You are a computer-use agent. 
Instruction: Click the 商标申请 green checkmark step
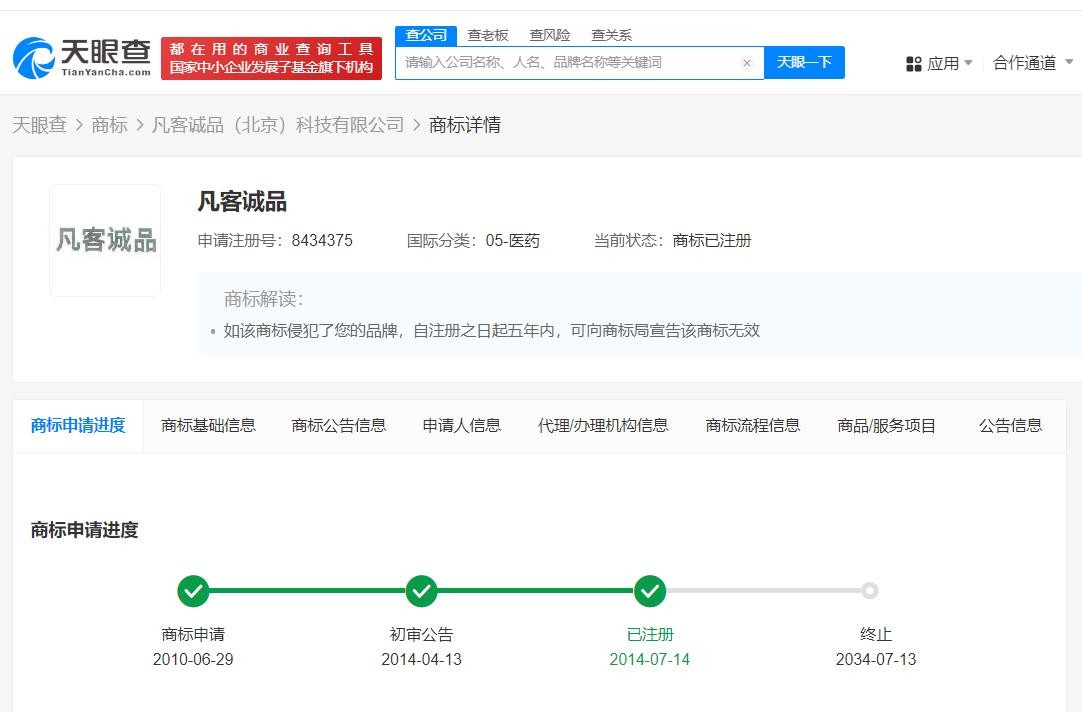pyautogui.click(x=193, y=591)
